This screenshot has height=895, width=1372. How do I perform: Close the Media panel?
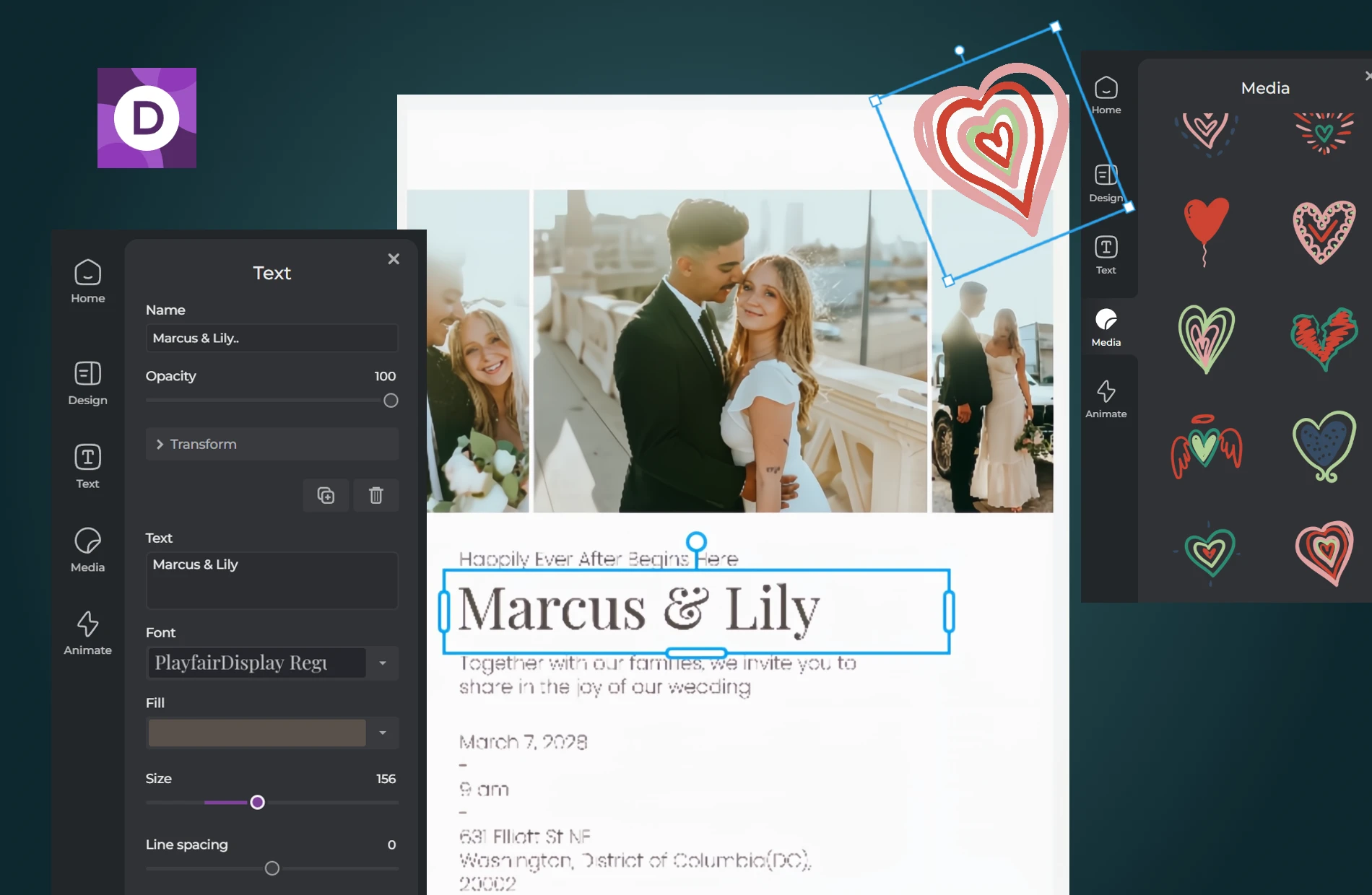tap(1367, 75)
